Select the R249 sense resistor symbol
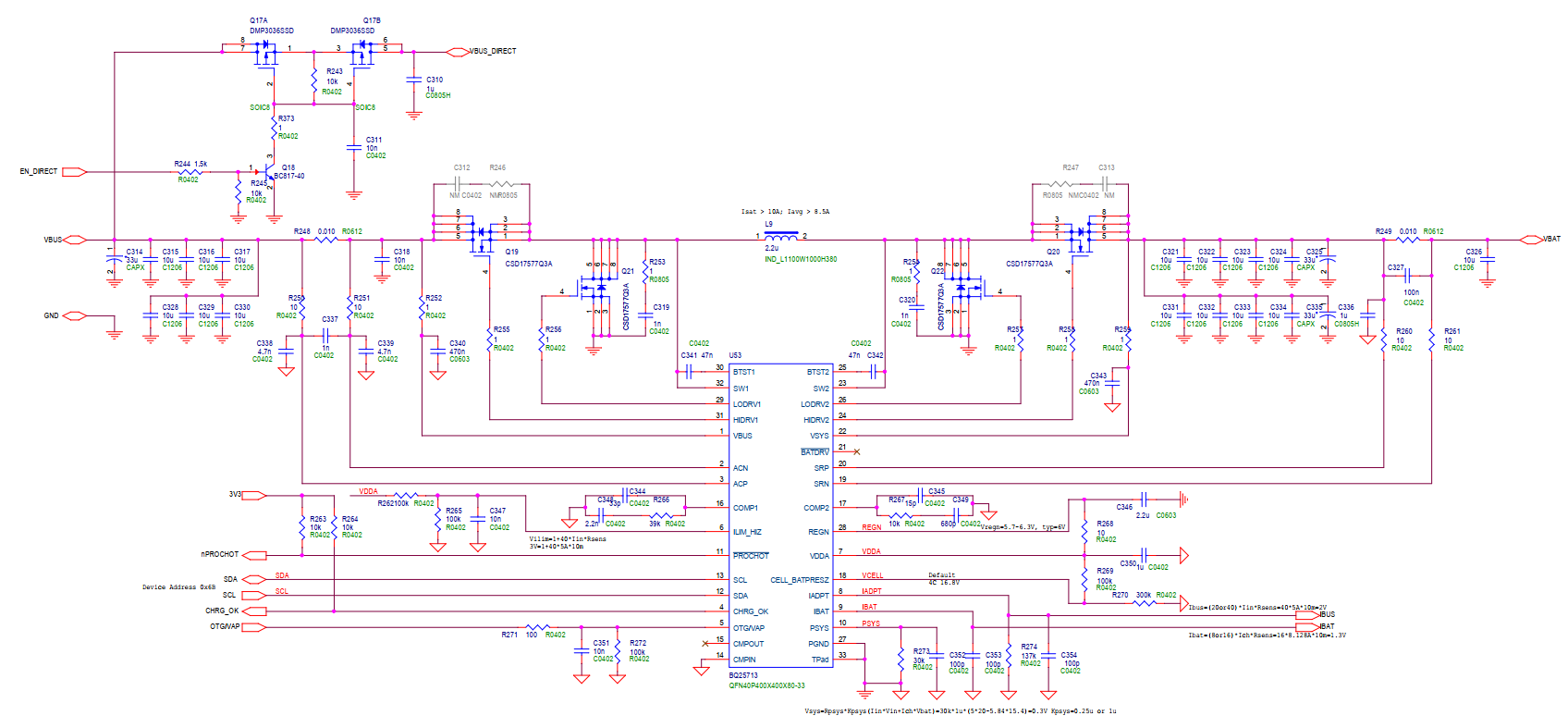Viewport: 1568px width, 728px height. [x=1408, y=241]
